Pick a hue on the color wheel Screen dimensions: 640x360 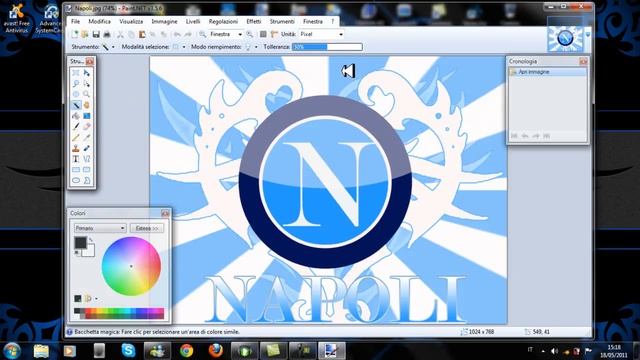[131, 267]
